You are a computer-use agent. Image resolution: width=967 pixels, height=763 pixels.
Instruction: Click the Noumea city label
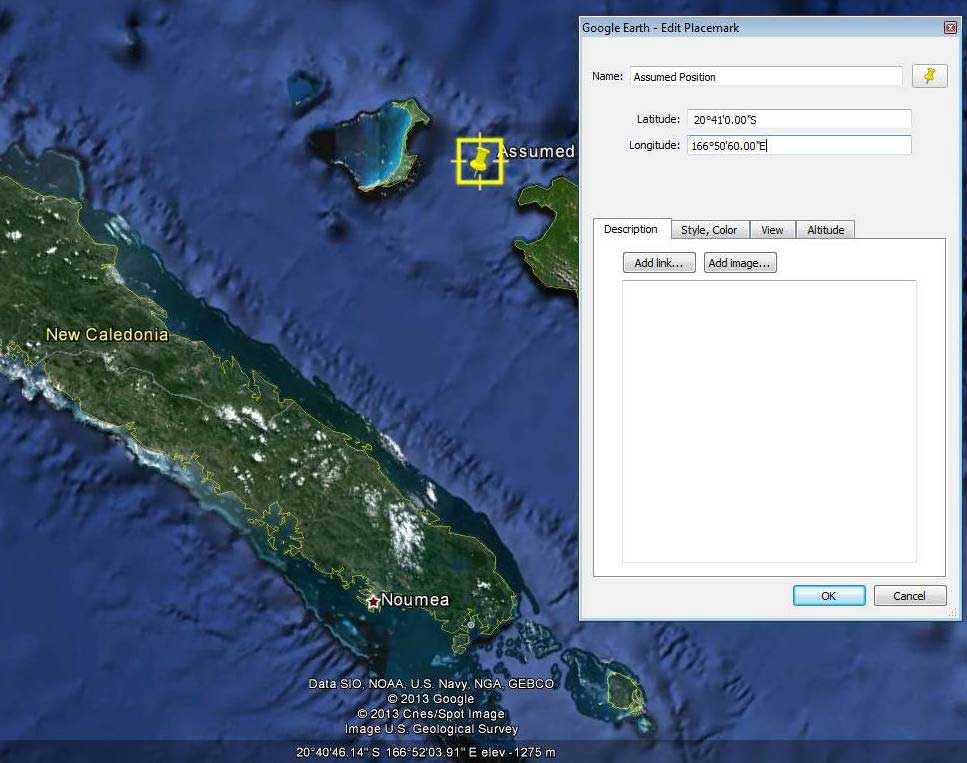[415, 600]
